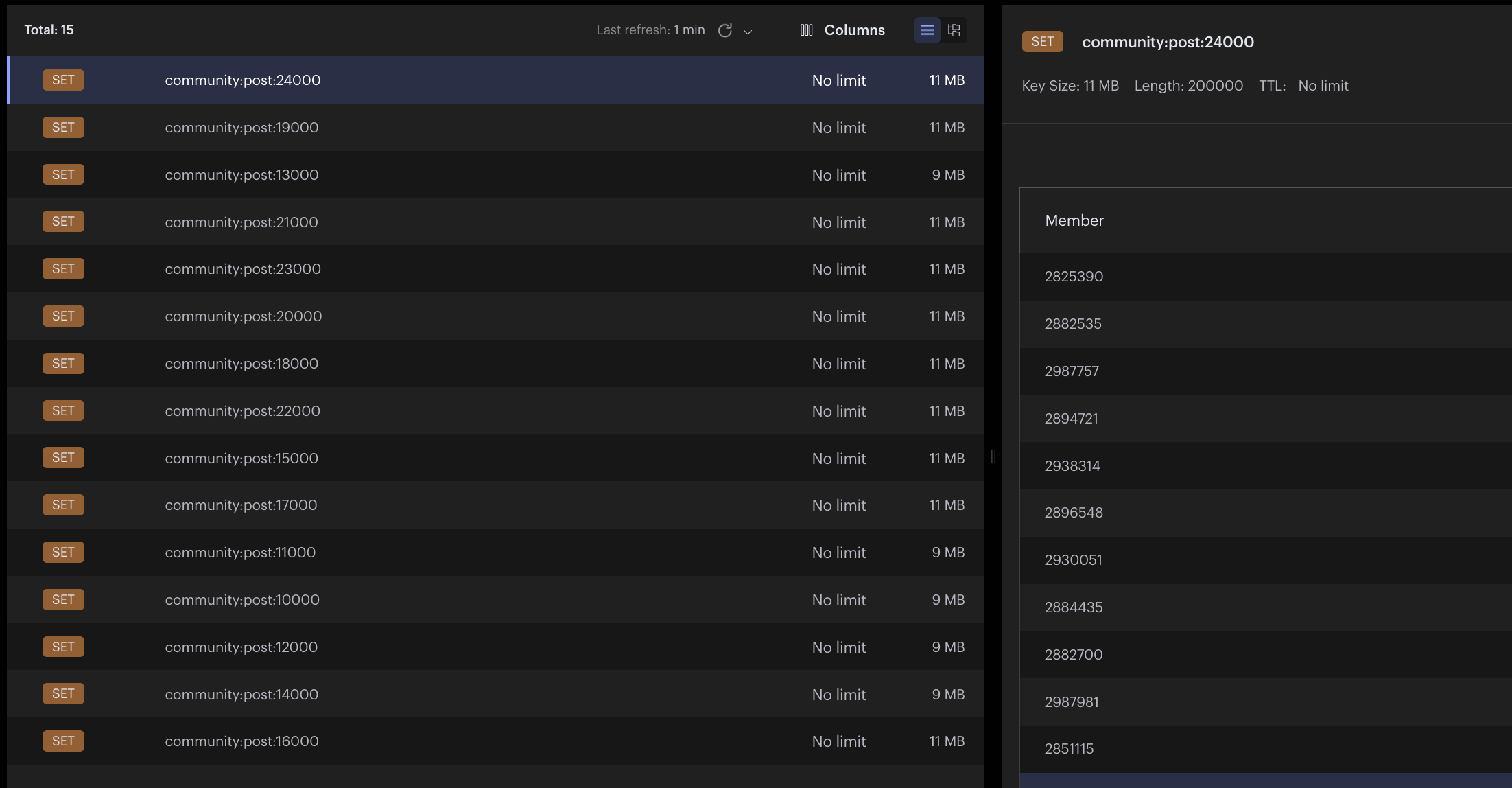Click the Member column header

tap(1074, 220)
